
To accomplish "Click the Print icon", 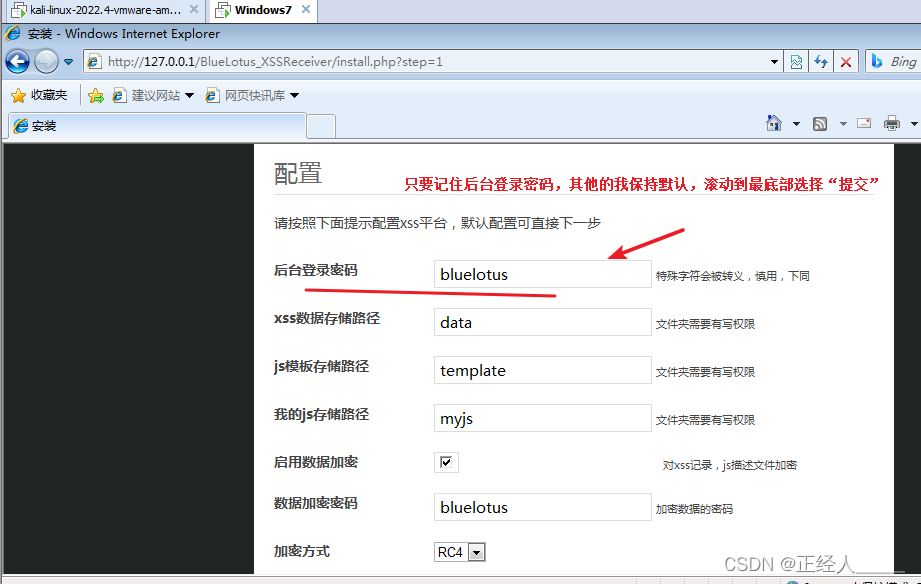I will (892, 123).
